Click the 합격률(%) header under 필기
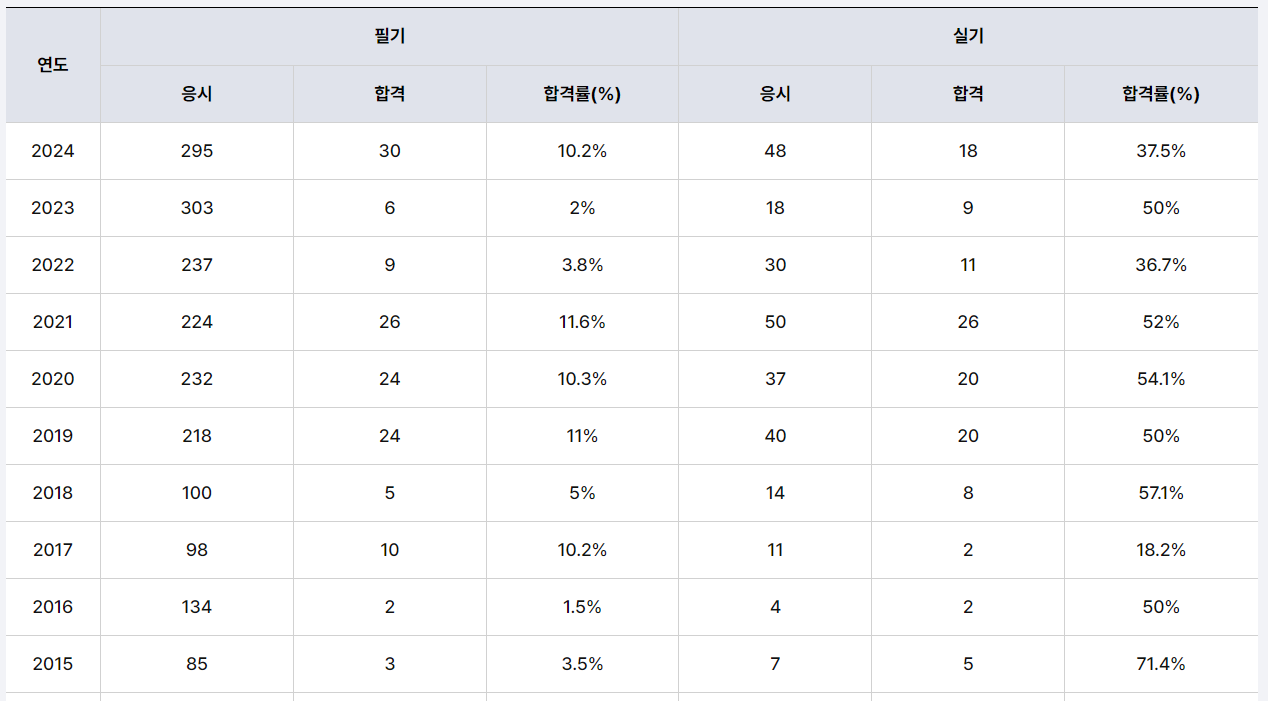Viewport: 1268px width, 701px height. [x=582, y=94]
